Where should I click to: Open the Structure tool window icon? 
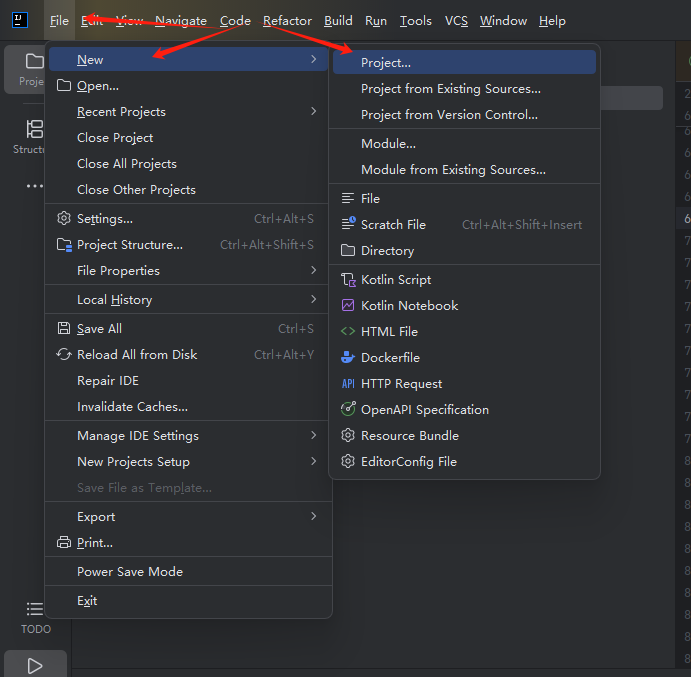coord(34,129)
